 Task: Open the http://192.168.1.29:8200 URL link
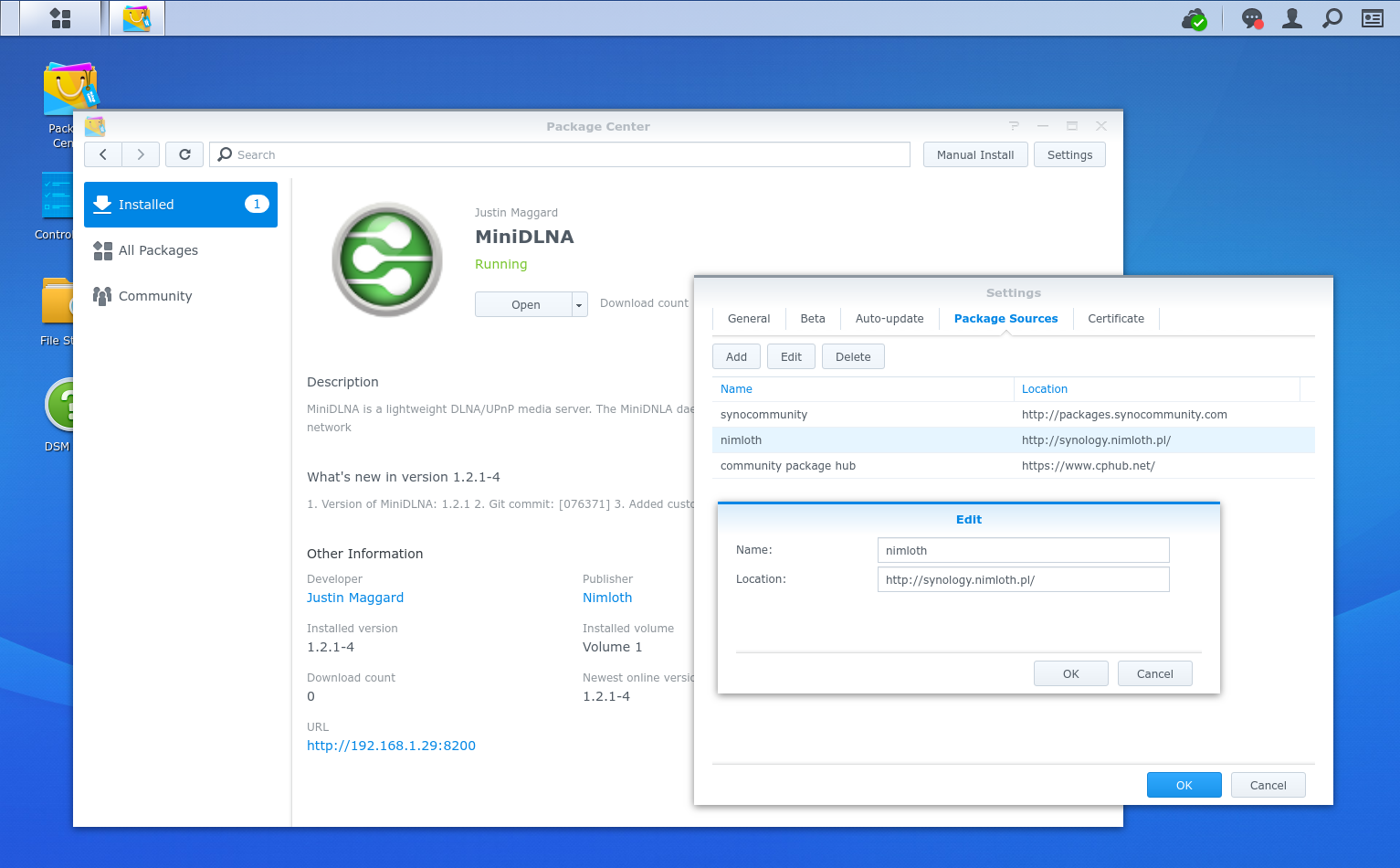click(391, 746)
